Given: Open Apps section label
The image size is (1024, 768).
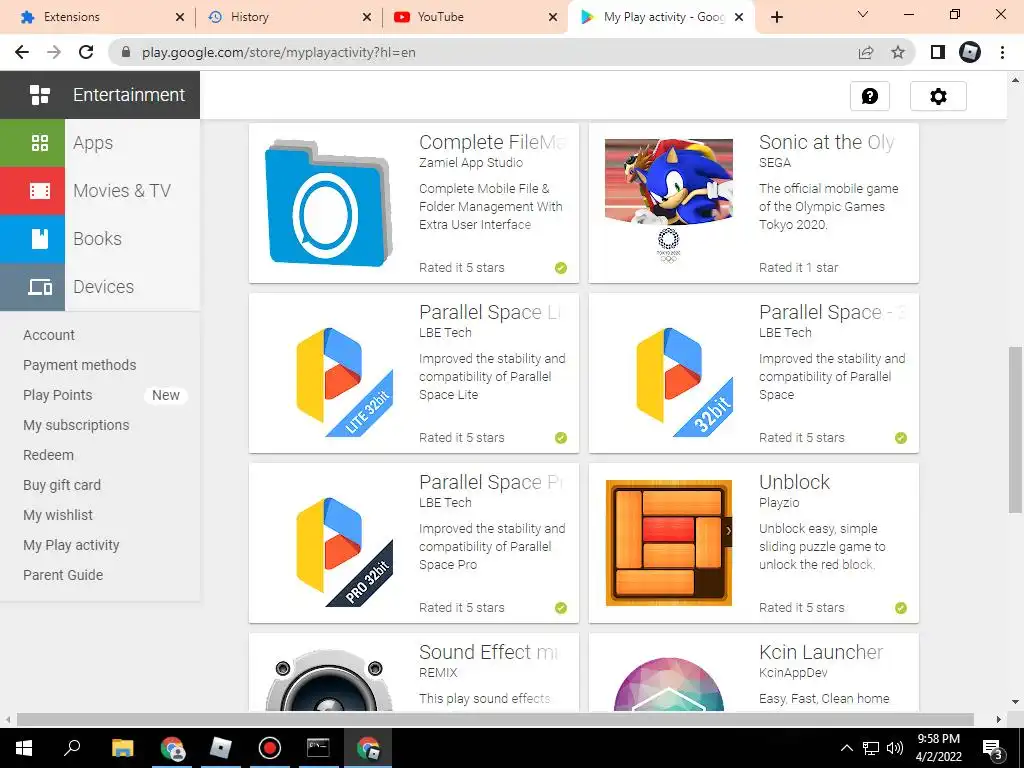Looking at the screenshot, I should coord(93,142).
